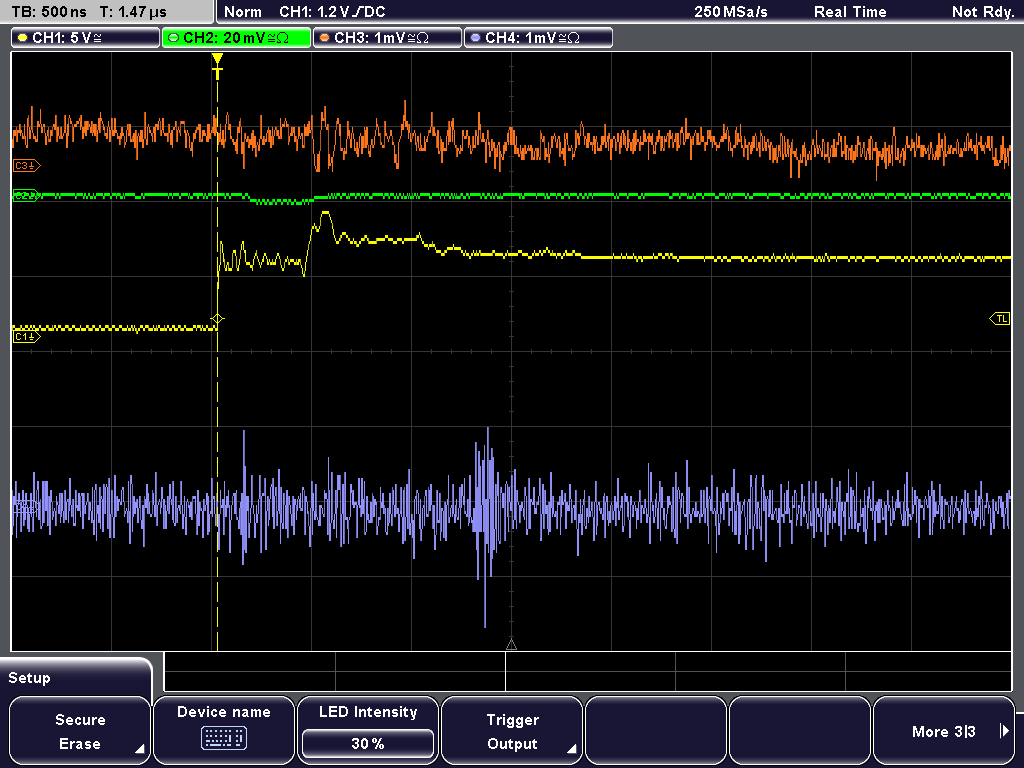Adjust the LED Intensity 30 % value

coord(368,744)
